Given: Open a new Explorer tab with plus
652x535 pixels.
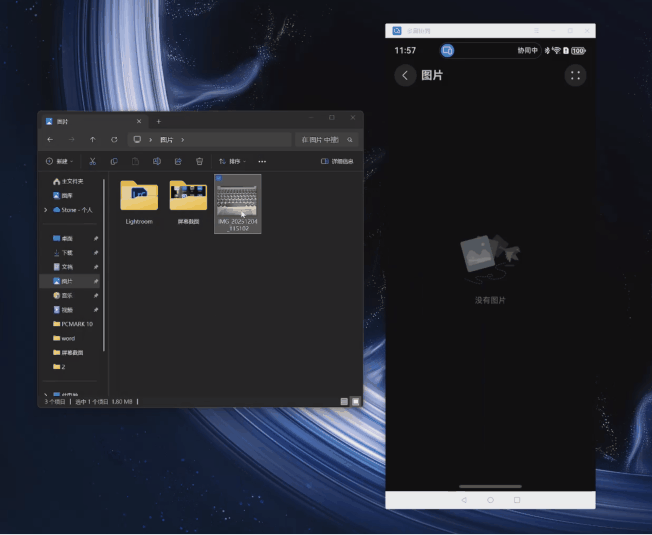Looking at the screenshot, I should click(x=158, y=121).
